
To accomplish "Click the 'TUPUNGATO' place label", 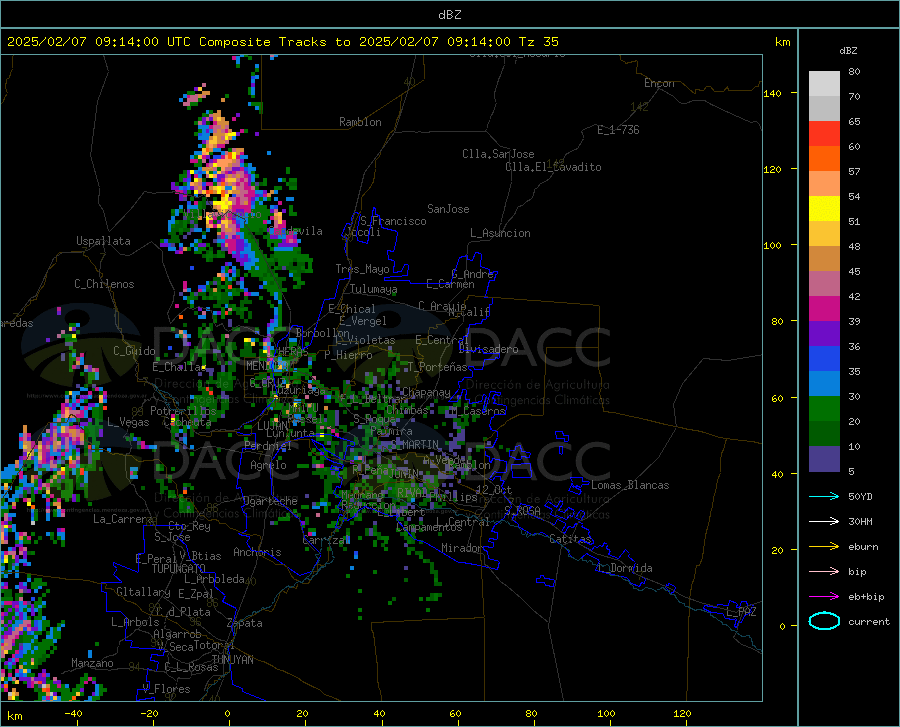I will (x=179, y=569).
